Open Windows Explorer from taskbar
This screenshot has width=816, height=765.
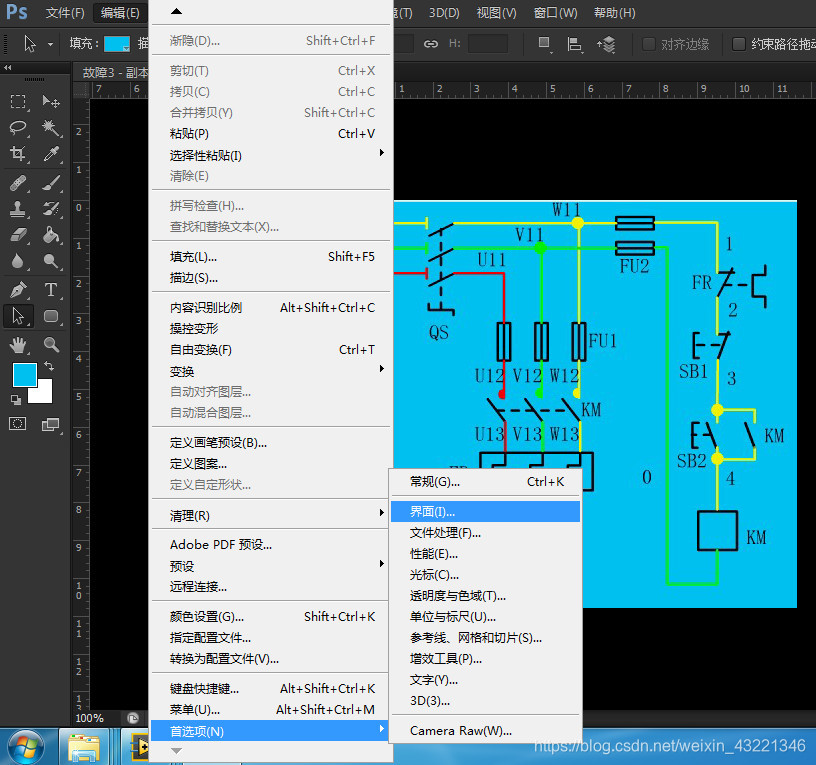pyautogui.click(x=83, y=747)
